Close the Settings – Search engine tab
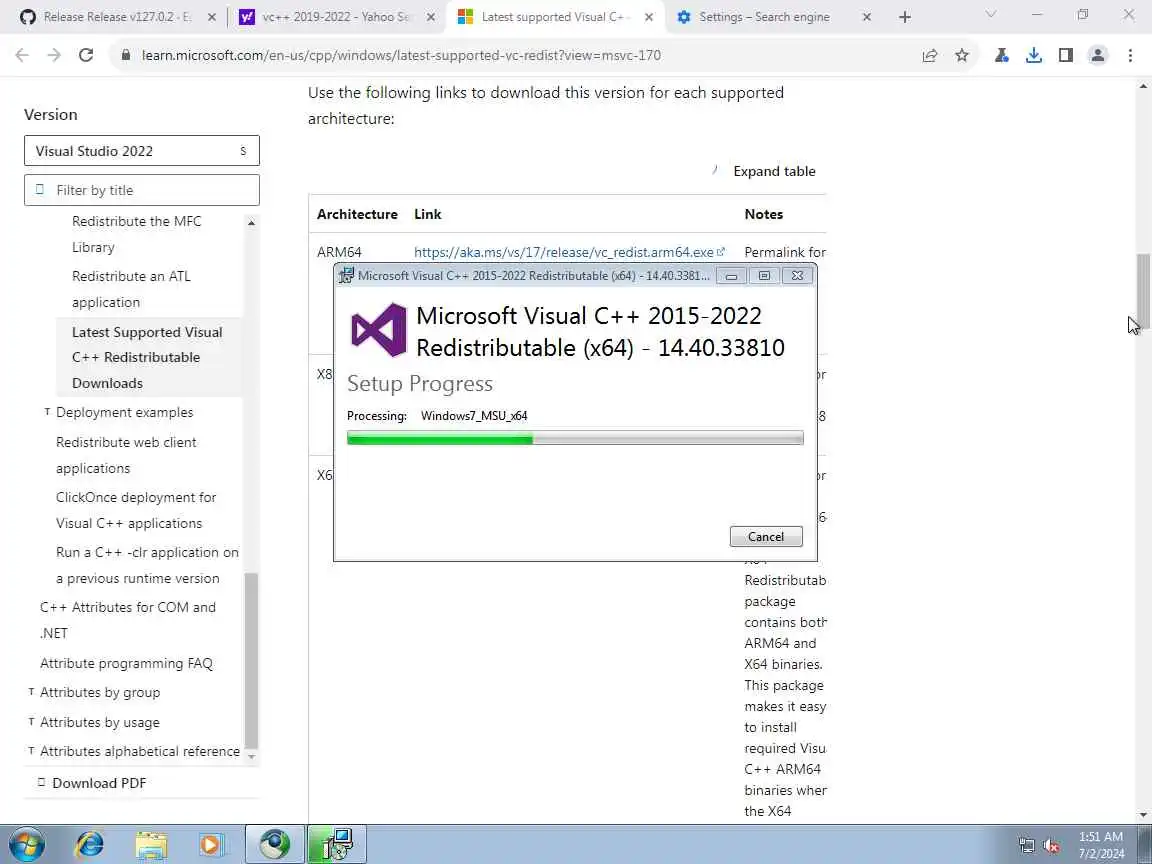 [x=866, y=17]
